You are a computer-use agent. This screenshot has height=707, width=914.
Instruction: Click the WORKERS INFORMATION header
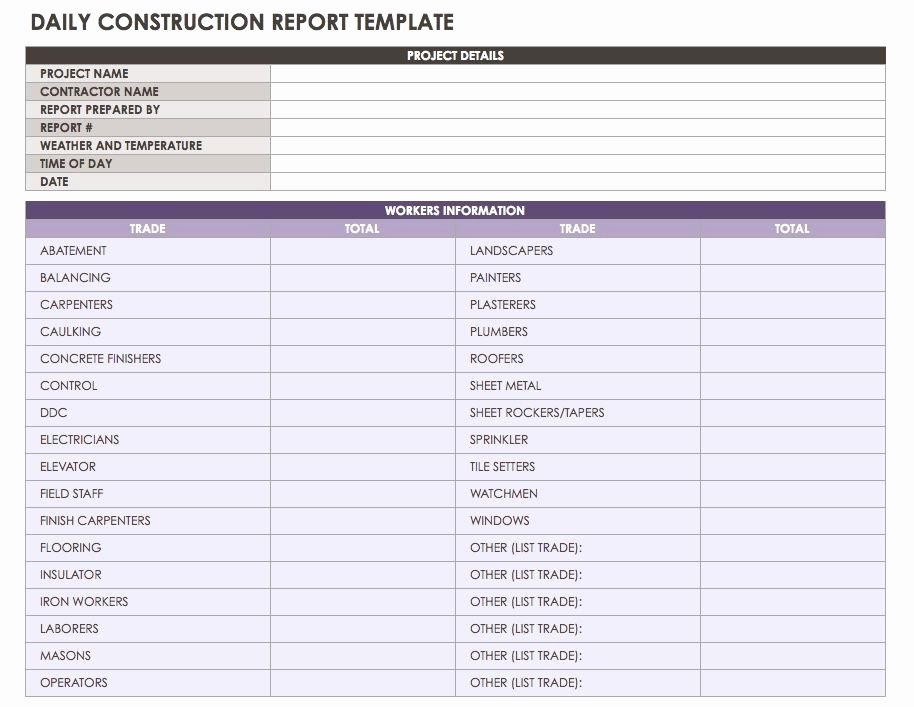(x=455, y=210)
